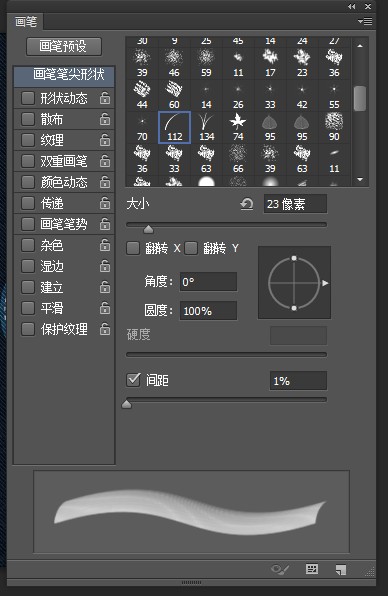Enable the 形状动态 checkbox

[x=28, y=98]
